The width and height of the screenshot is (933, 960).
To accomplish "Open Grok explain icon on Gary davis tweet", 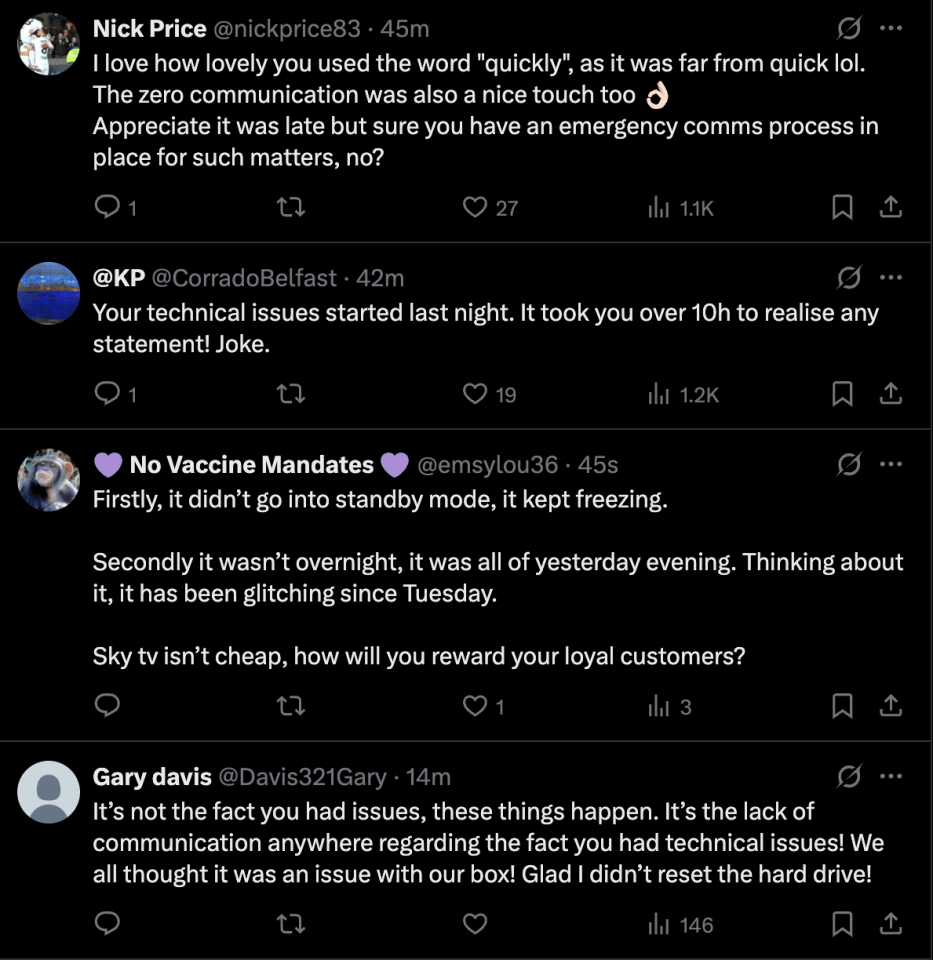I will pos(849,776).
